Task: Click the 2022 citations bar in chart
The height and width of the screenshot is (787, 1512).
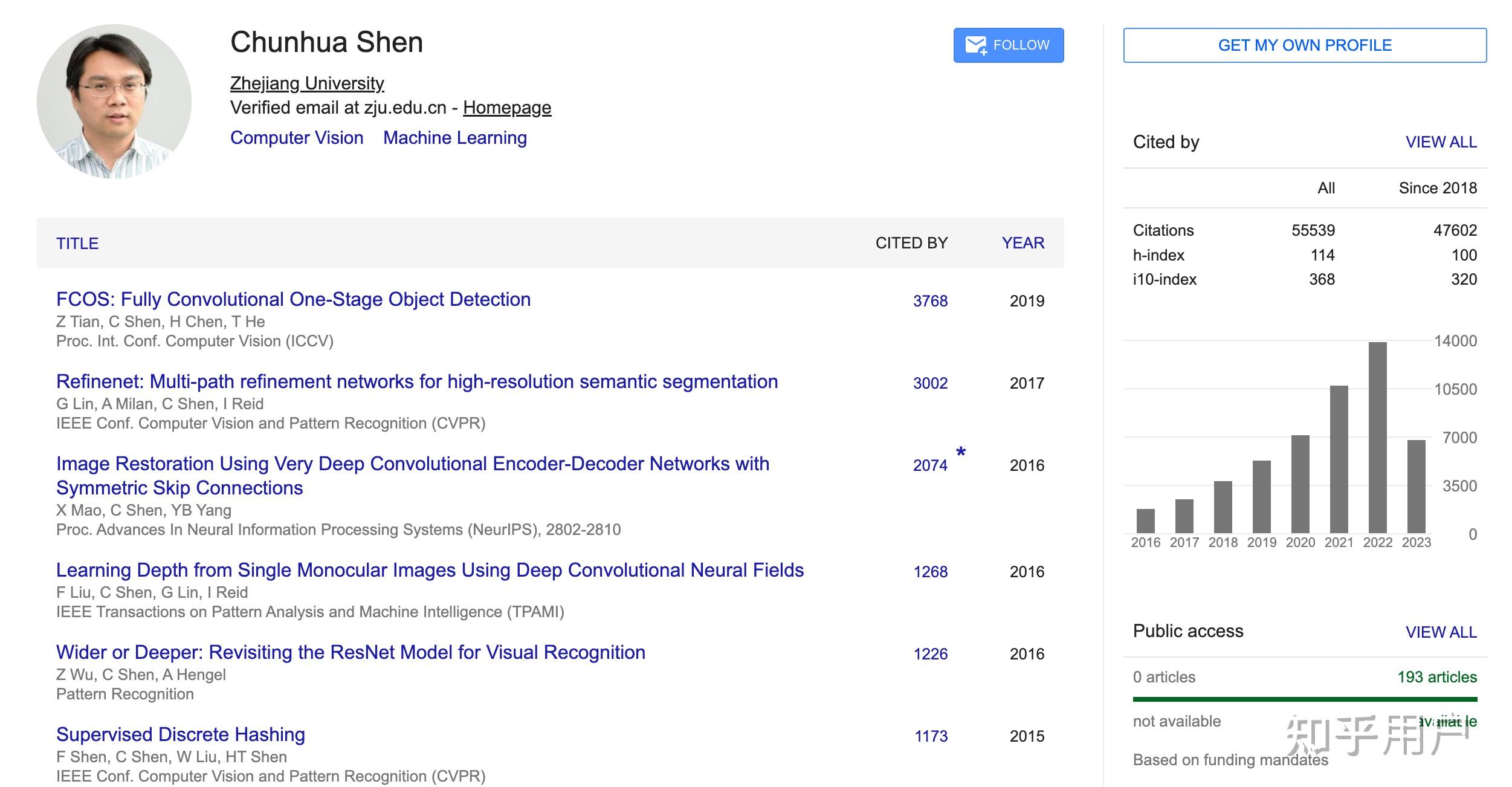Action: [1377, 437]
